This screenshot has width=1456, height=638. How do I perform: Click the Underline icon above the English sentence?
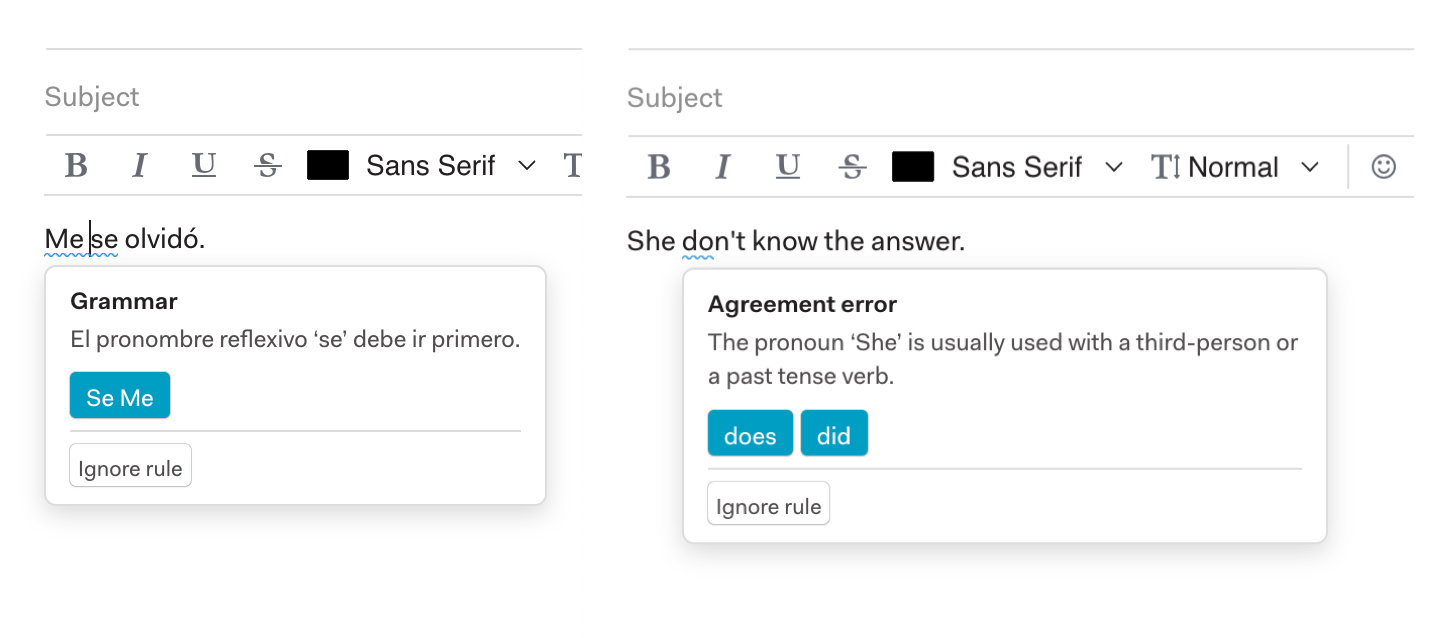coord(788,167)
